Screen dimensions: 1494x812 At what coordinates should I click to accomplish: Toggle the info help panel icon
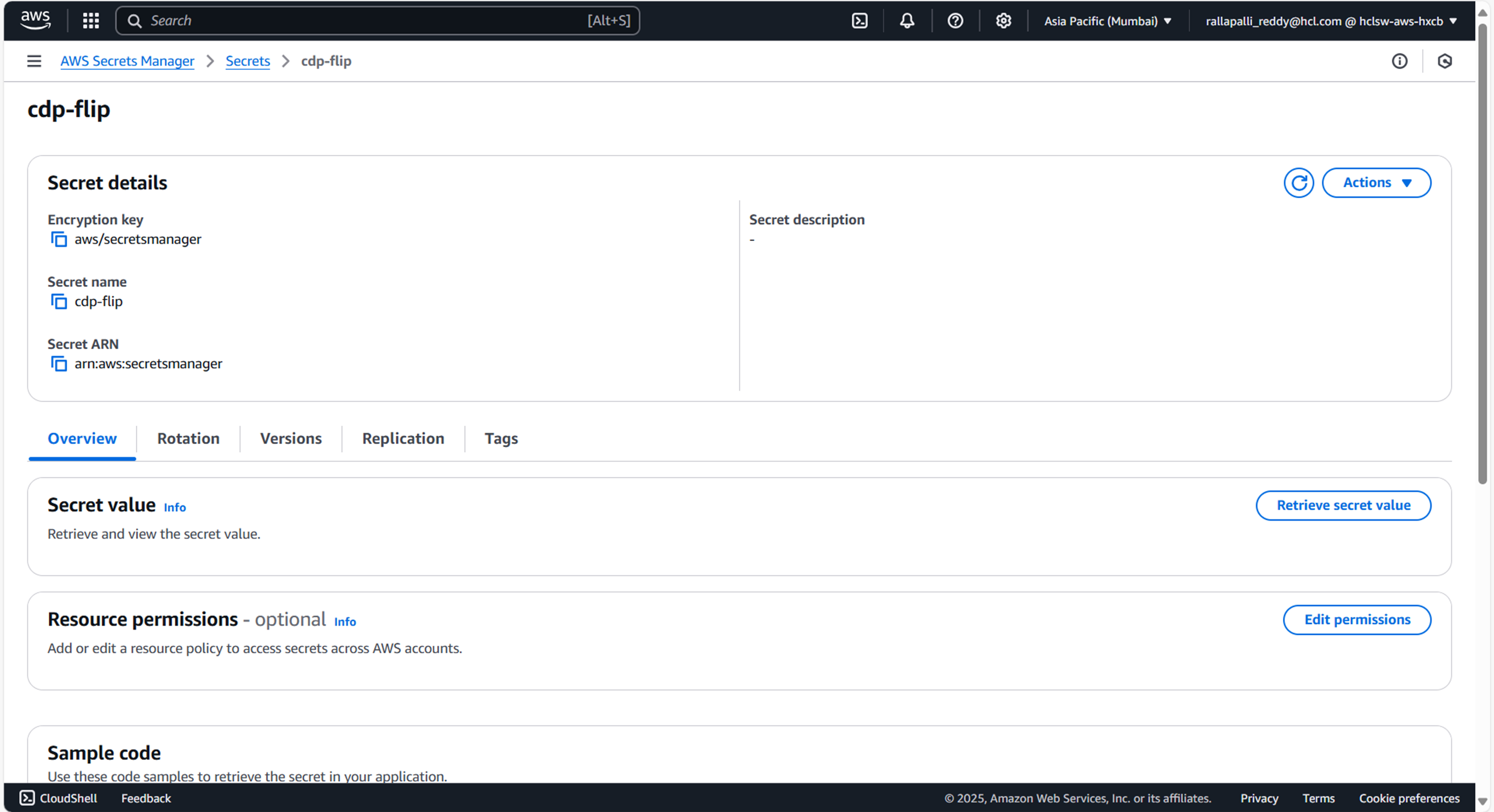(x=1399, y=61)
